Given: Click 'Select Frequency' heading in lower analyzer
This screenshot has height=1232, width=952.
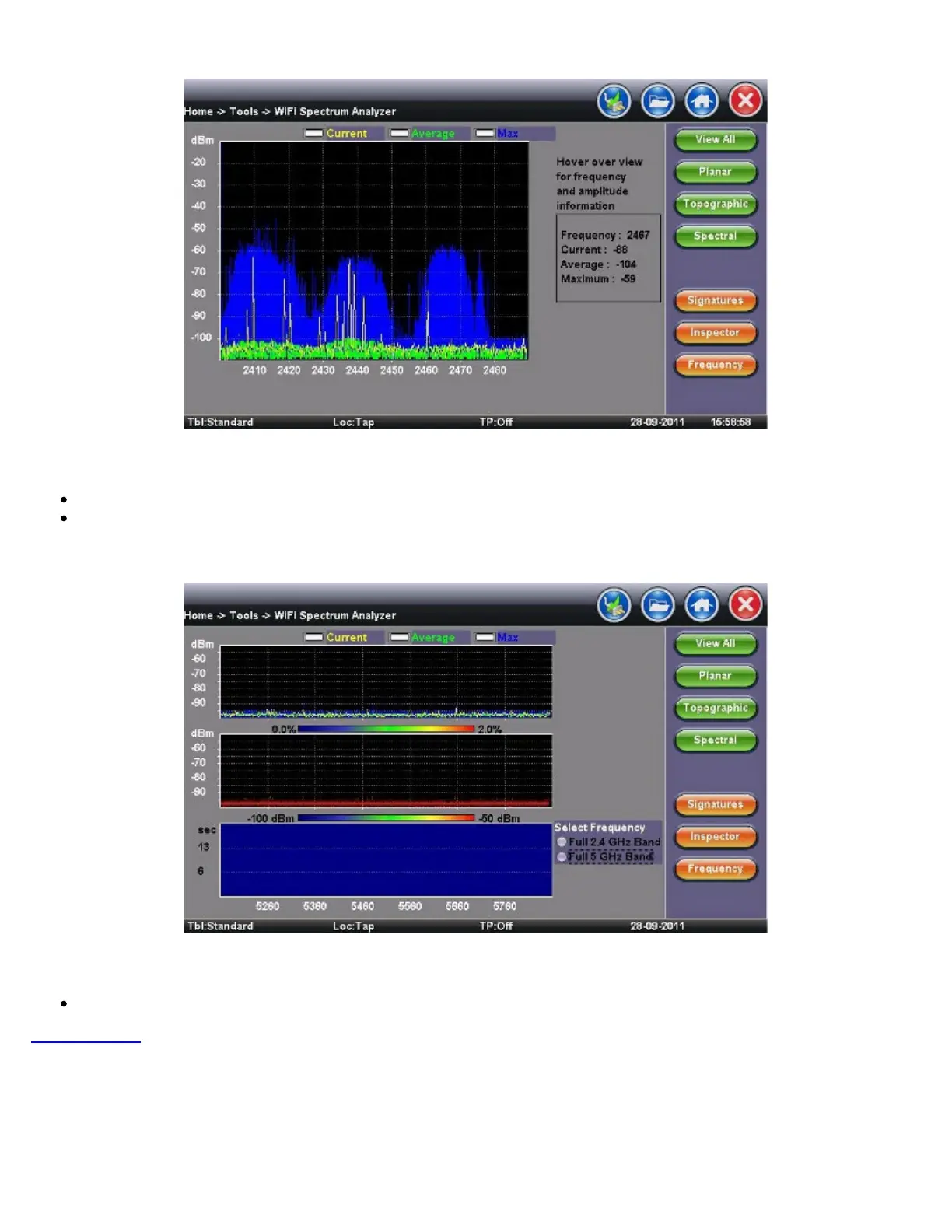Looking at the screenshot, I should point(600,828).
